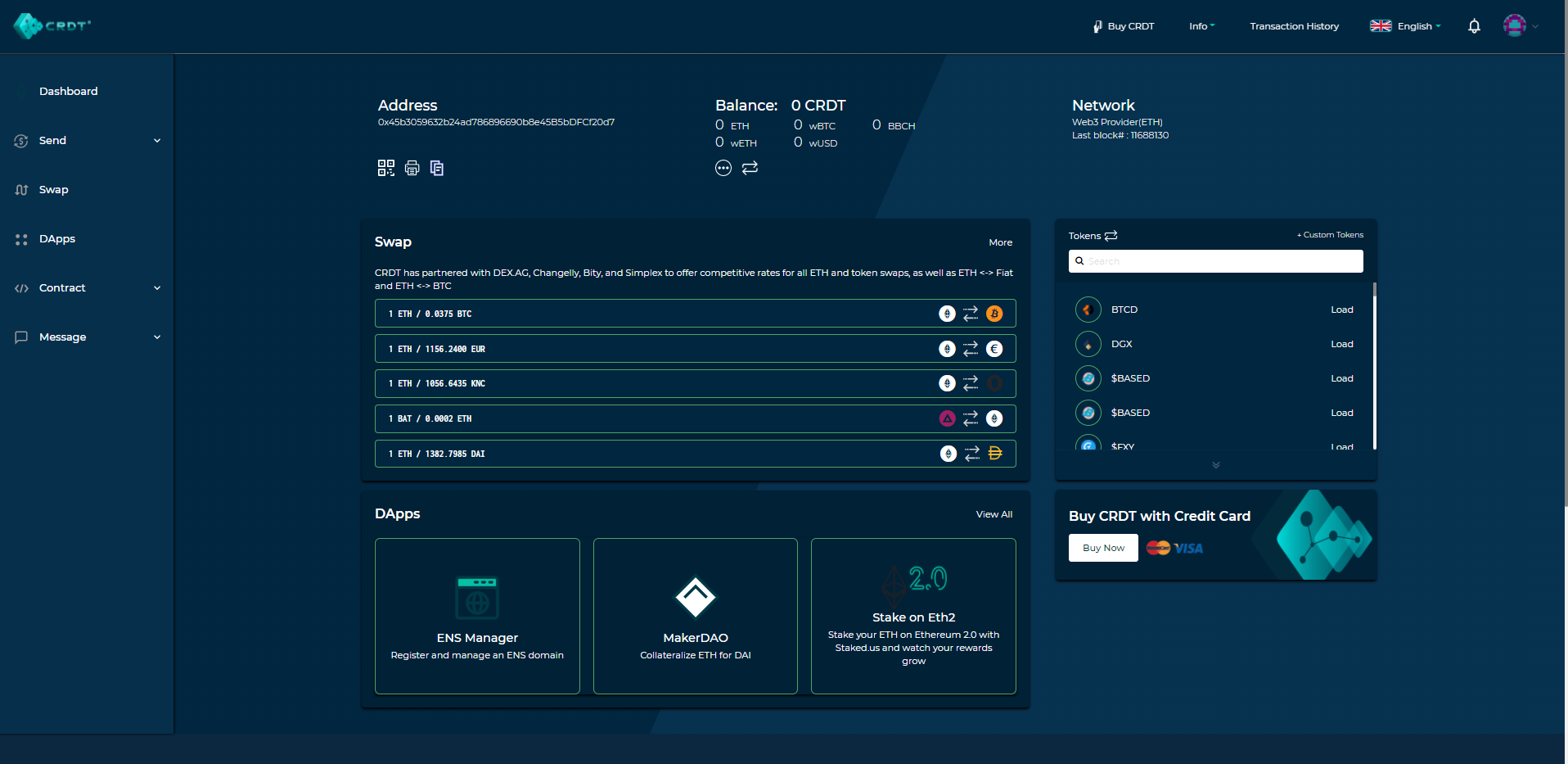Open the balance more options ellipsis icon
Viewport: 1568px width, 764px height.
point(723,168)
